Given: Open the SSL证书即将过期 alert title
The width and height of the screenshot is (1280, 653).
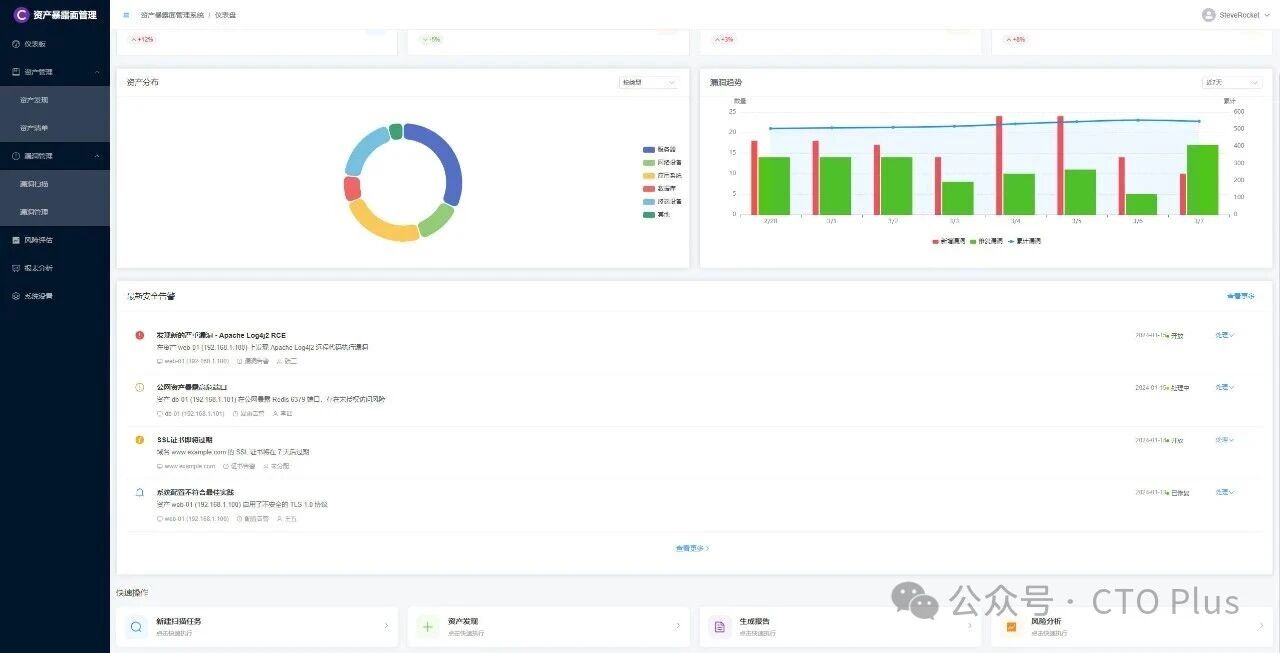Looking at the screenshot, I should pos(185,439).
